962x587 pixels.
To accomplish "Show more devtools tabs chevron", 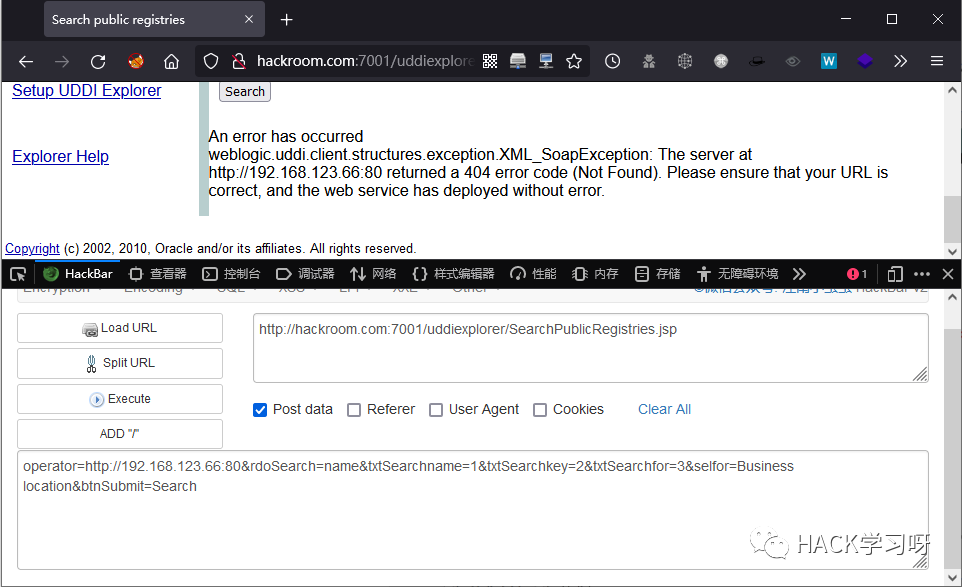I will [x=799, y=274].
